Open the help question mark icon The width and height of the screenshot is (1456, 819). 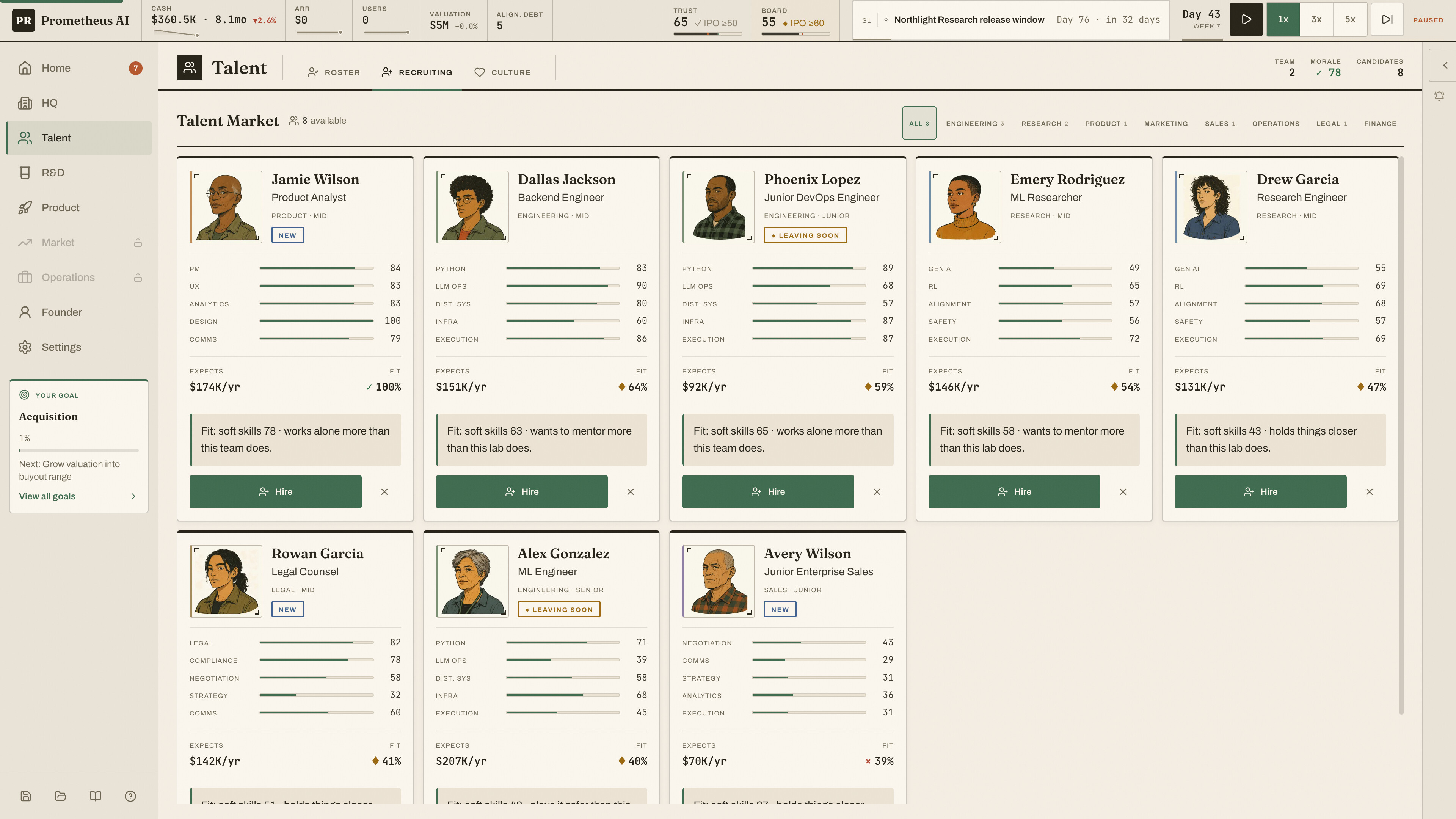pyautogui.click(x=130, y=796)
